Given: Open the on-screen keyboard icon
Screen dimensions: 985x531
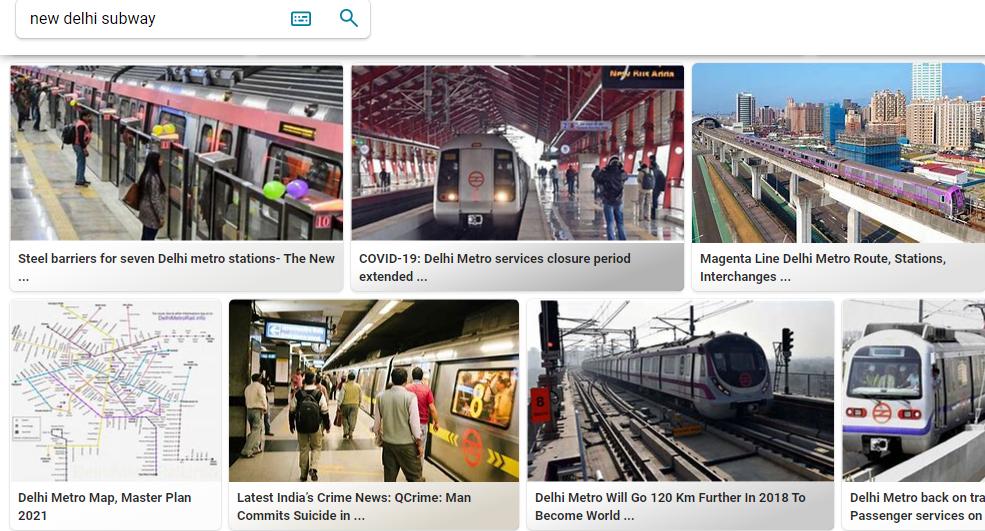Looking at the screenshot, I should 301,19.
